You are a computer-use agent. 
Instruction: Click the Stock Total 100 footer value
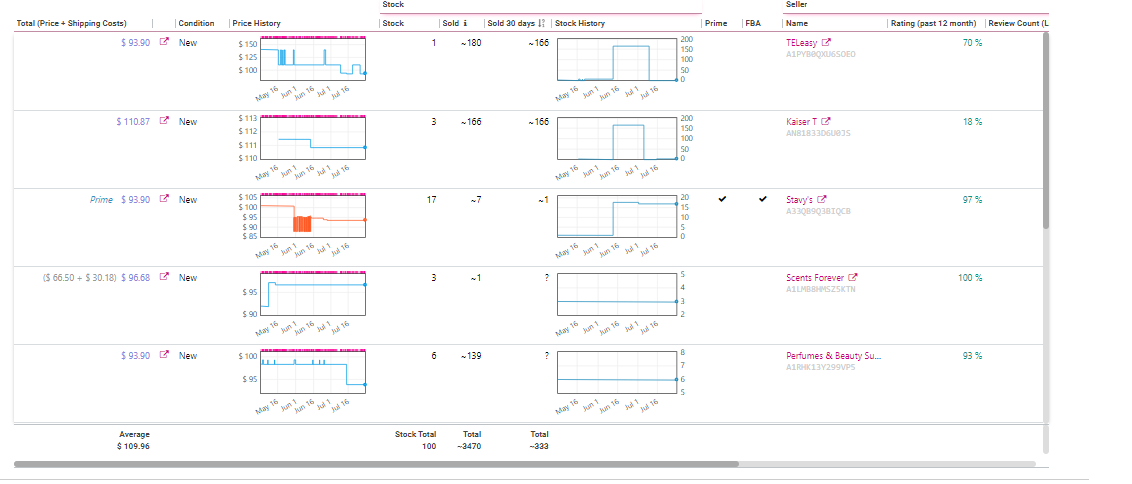429,446
